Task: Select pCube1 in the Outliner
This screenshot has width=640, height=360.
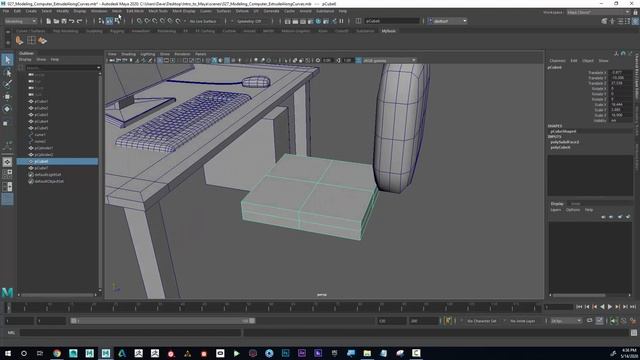Action: [41, 101]
